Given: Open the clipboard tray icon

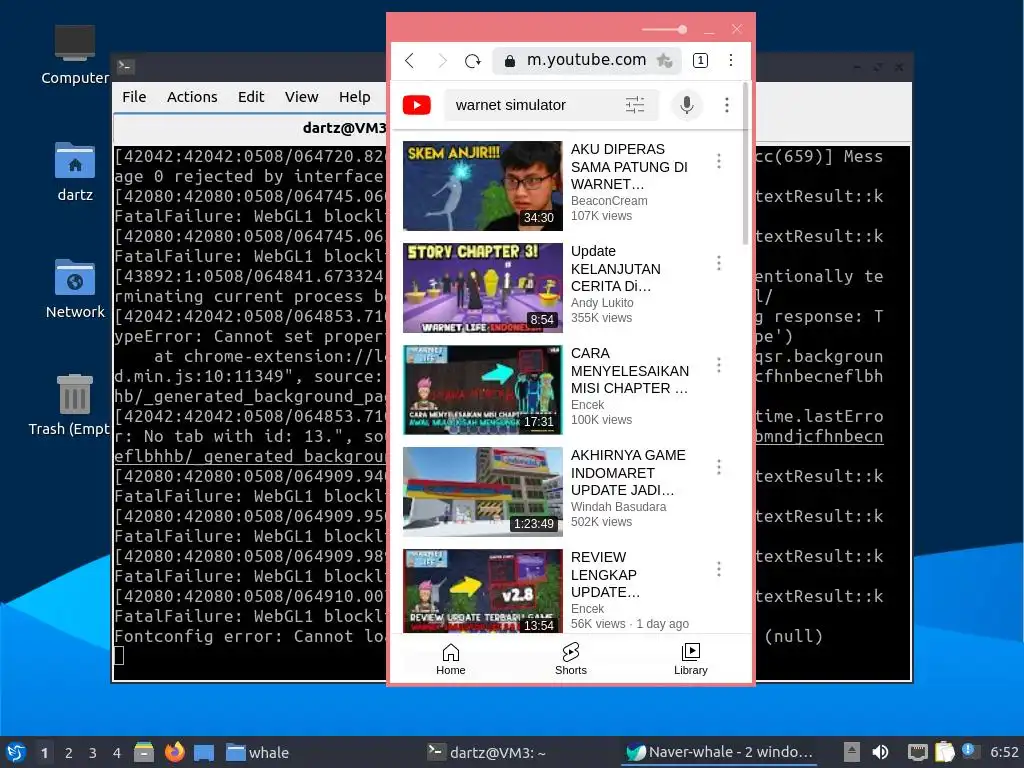Looking at the screenshot, I should coord(944,752).
